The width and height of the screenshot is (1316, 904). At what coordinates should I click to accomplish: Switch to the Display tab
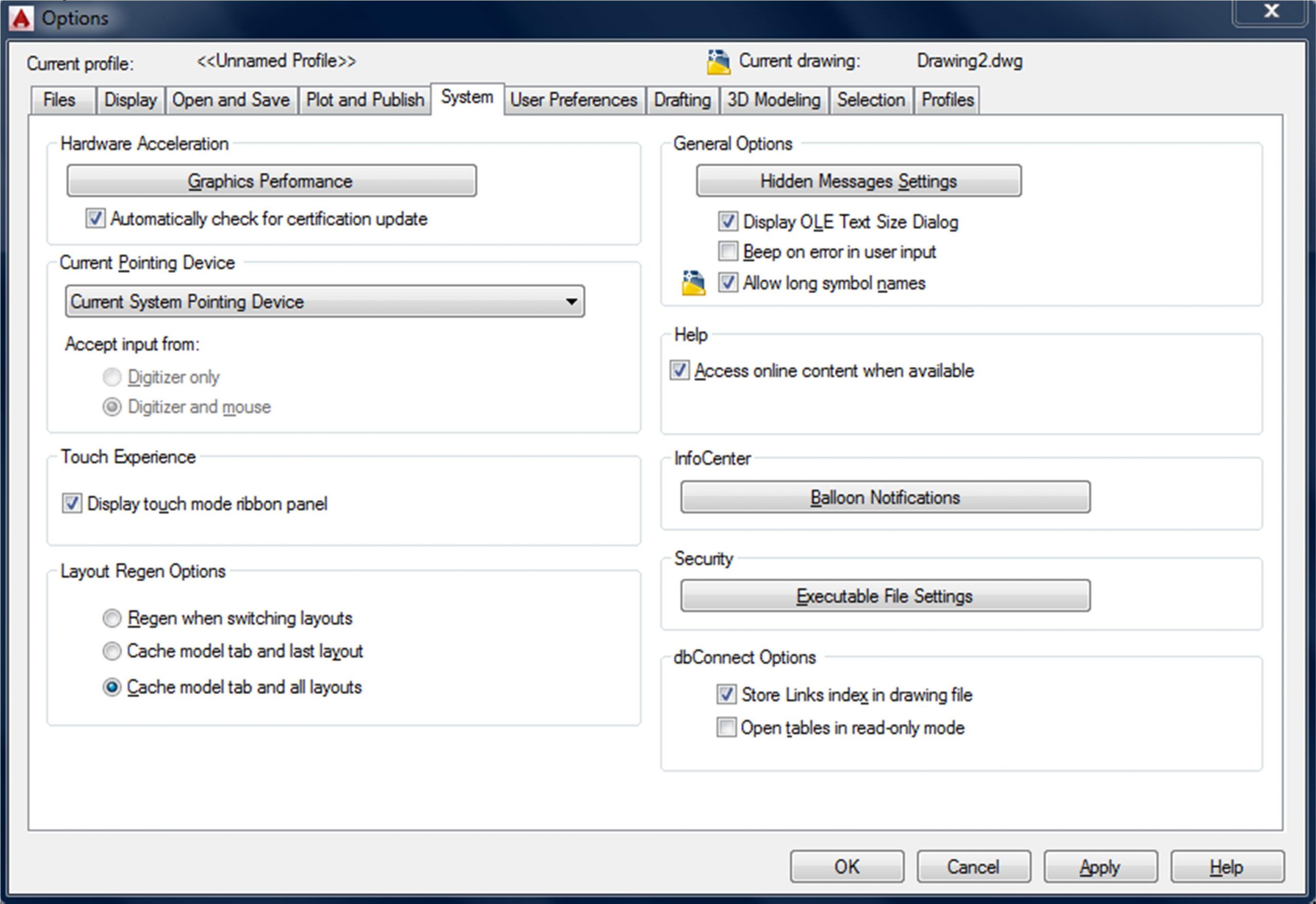tap(130, 100)
